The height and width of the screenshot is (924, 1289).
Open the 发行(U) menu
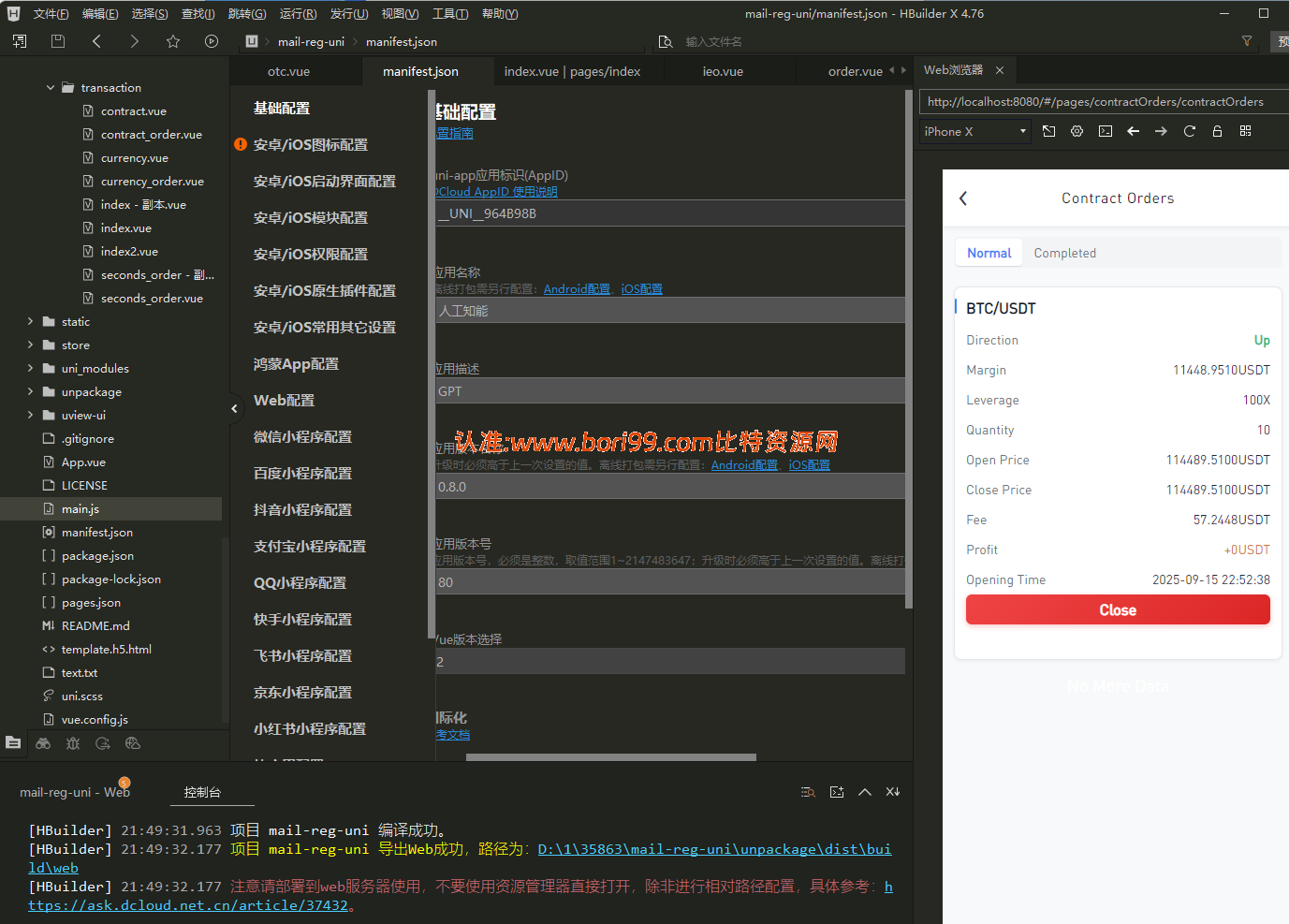(x=348, y=14)
